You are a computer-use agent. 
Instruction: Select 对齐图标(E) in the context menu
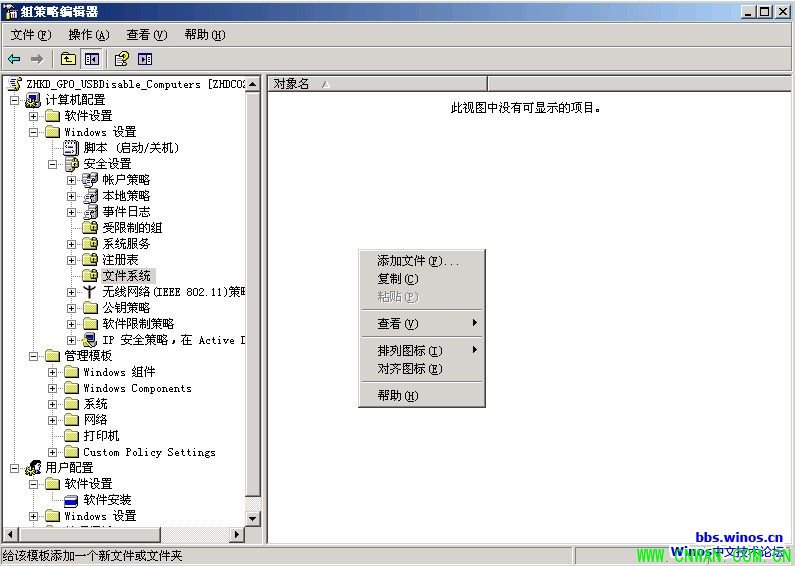[409, 369]
